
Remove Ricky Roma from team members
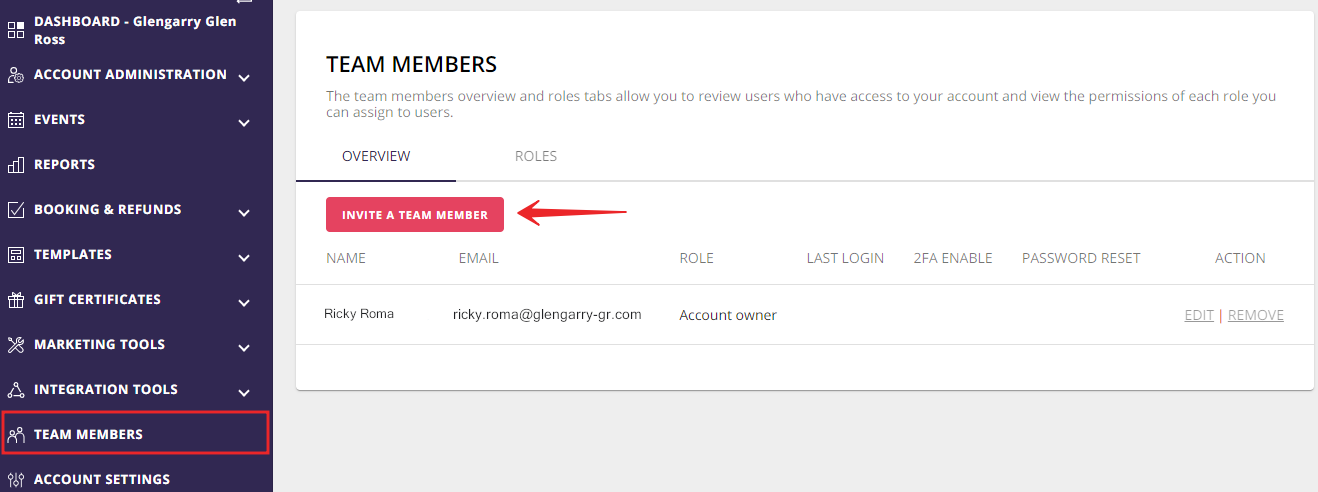1256,315
